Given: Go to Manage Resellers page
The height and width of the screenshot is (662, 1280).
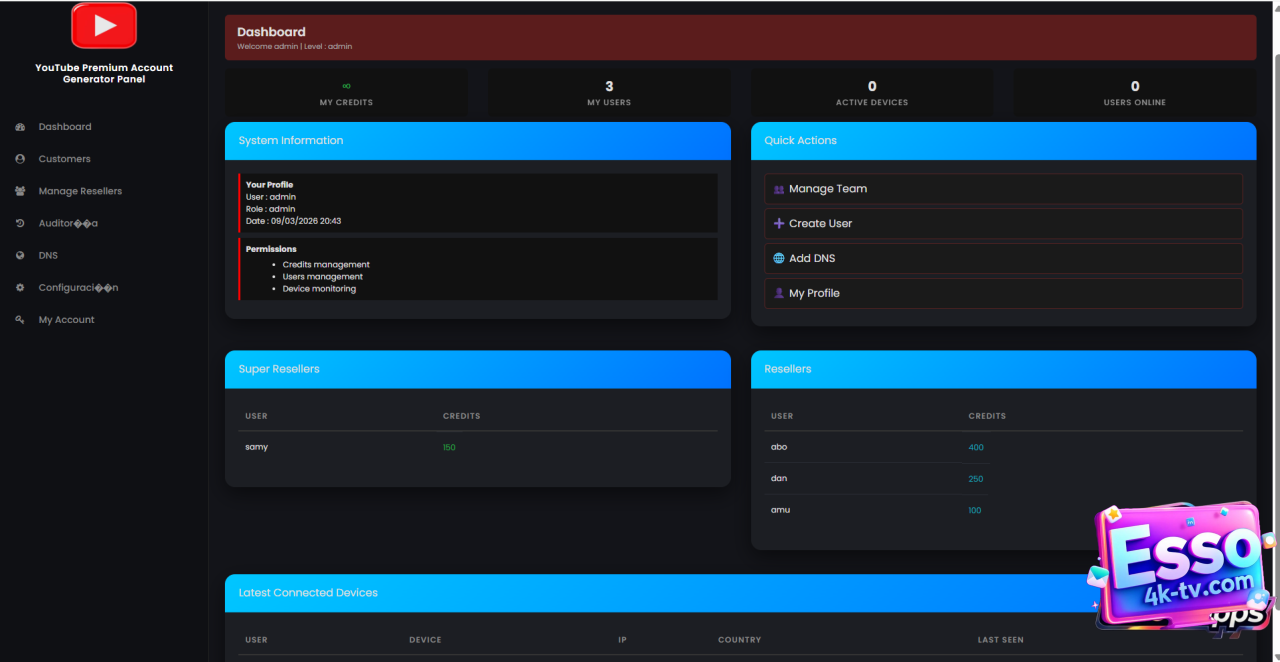Looking at the screenshot, I should coord(80,191).
